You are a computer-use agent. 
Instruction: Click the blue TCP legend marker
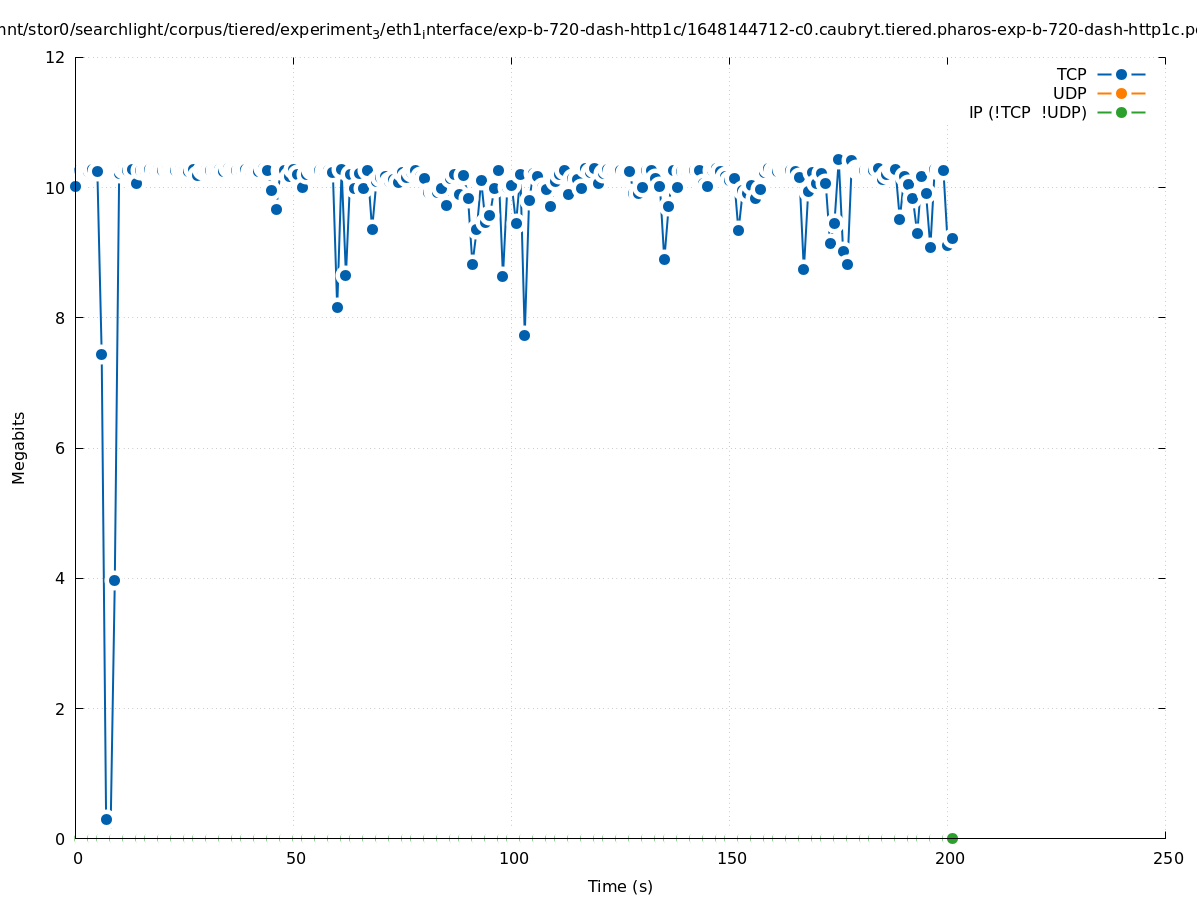pos(1121,74)
